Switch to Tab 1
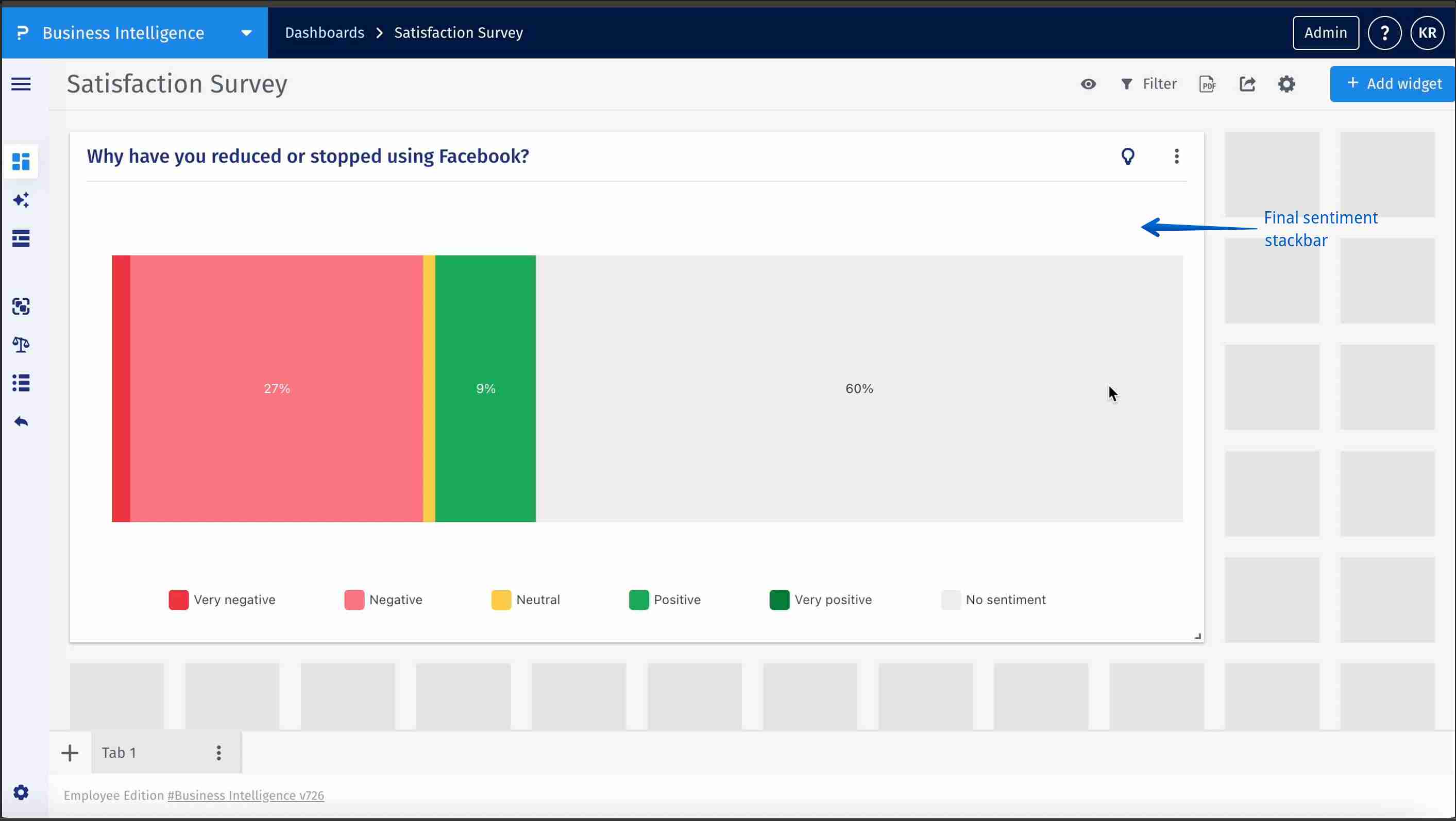 [118, 752]
